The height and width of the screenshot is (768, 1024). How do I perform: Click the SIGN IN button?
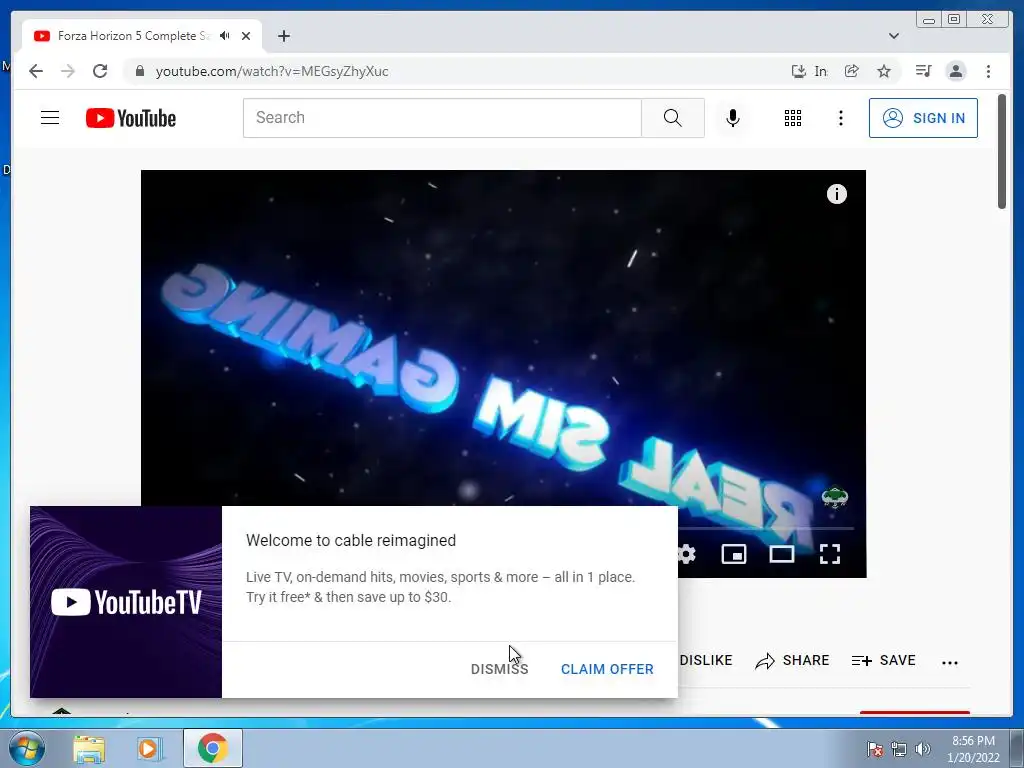click(923, 118)
